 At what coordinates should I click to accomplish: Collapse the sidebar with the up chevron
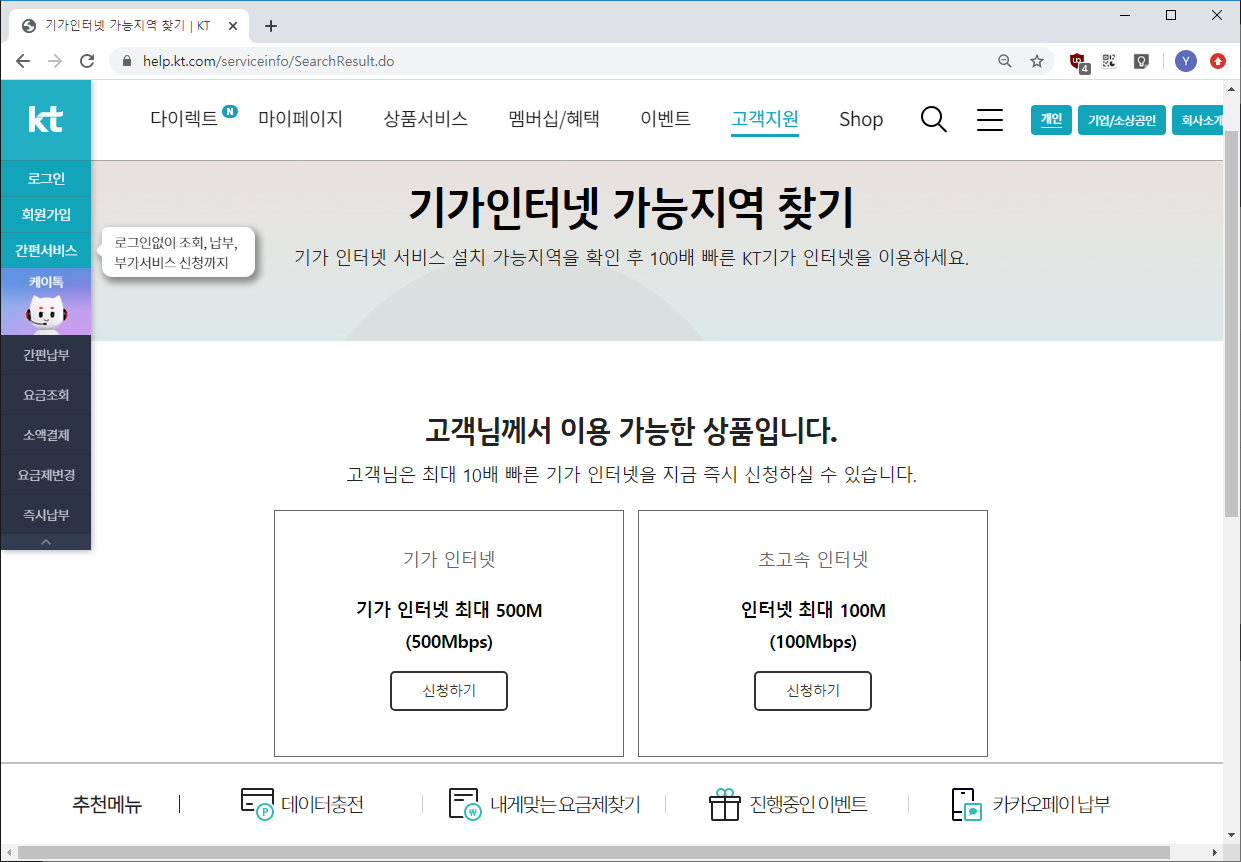(x=45, y=541)
